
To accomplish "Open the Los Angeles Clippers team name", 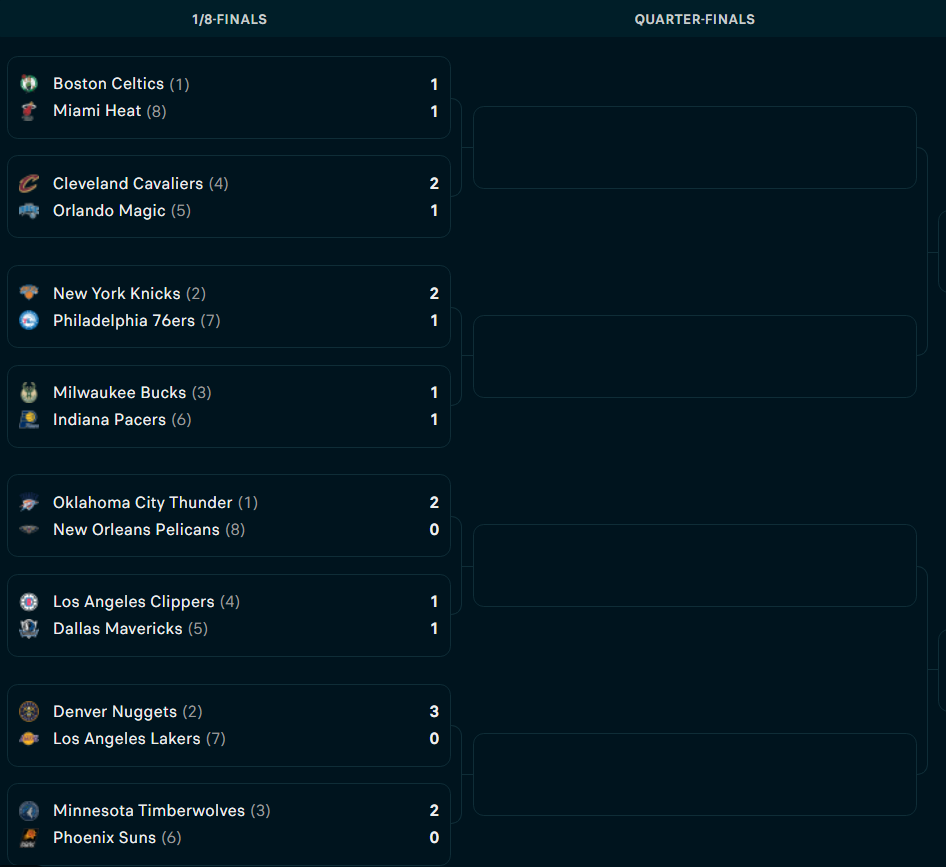I will 134,602.
